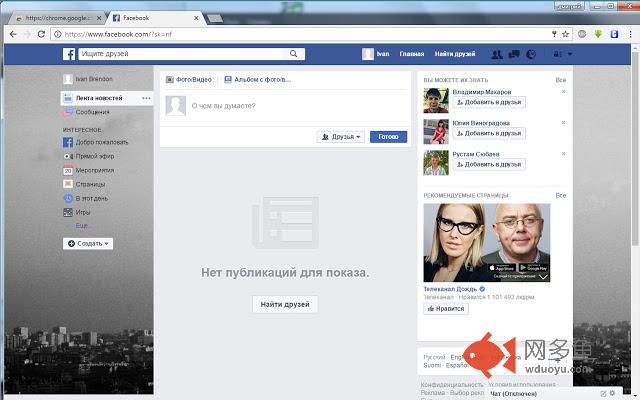The width and height of the screenshot is (640, 400).
Task: Click the blue extension icon in toolbar
Action: (614, 34)
